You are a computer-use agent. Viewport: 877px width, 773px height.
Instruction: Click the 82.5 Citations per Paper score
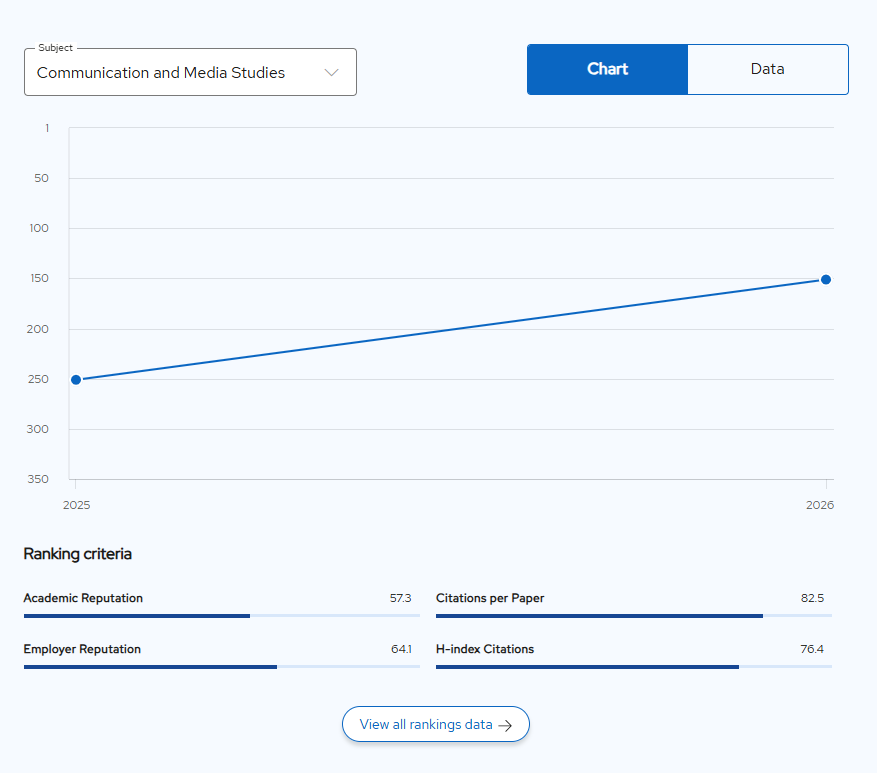point(812,598)
